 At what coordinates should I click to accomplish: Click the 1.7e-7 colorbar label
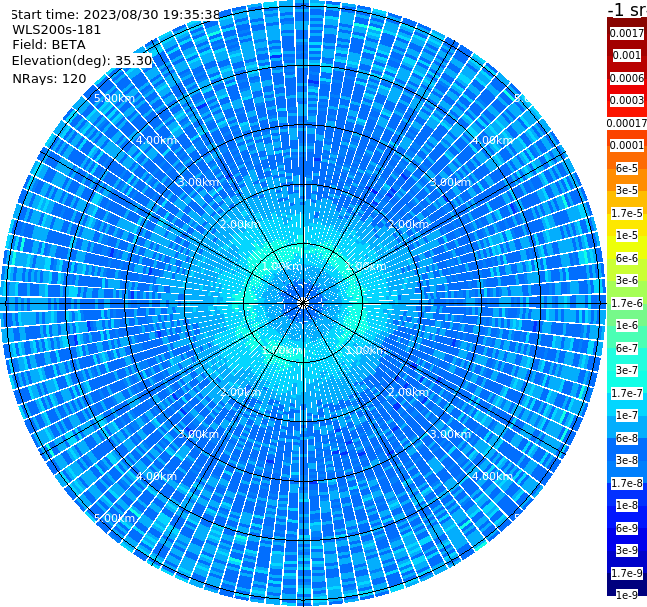pyautogui.click(x=627, y=393)
